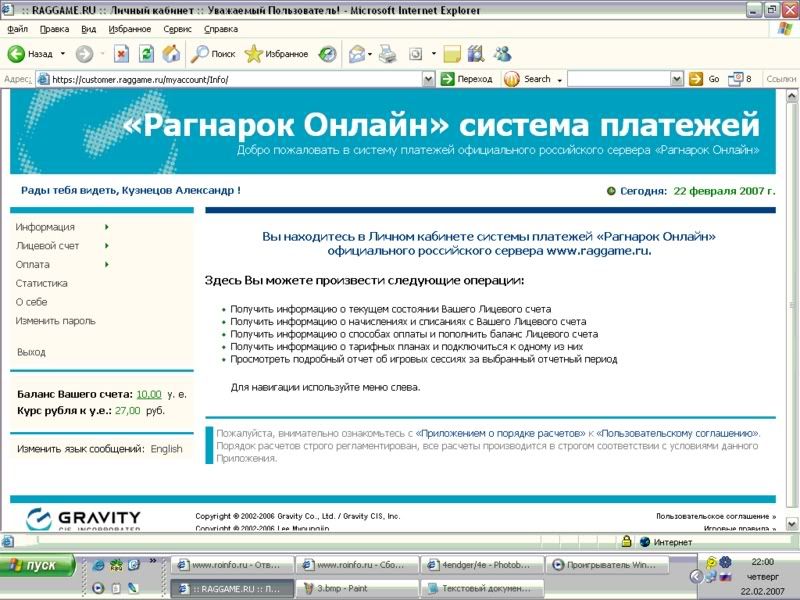Click the page scrollbar down arrow
Screen dimensions: 800x600
pos(791,524)
